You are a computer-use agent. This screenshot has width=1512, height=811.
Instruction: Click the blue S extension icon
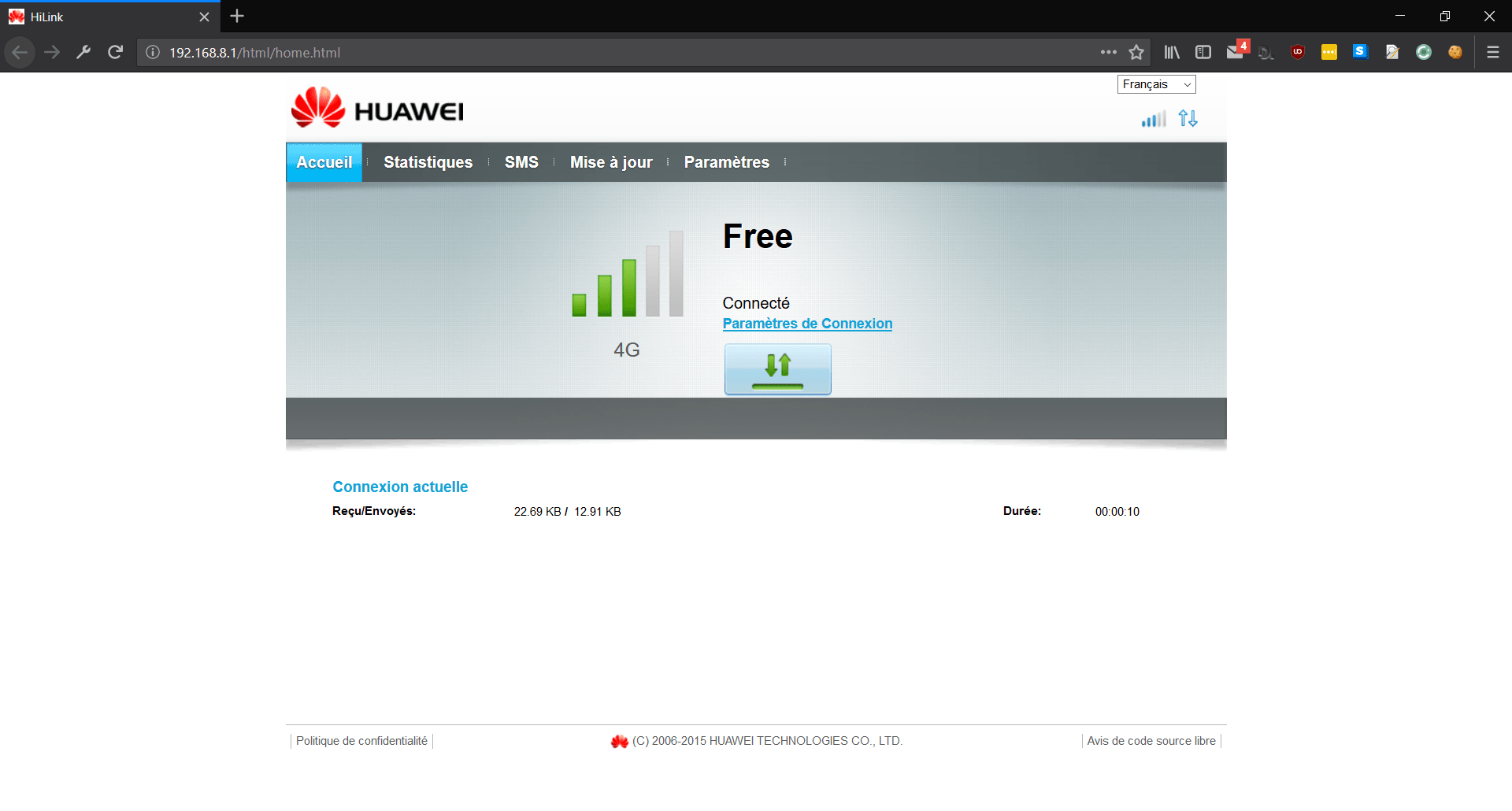click(1360, 52)
